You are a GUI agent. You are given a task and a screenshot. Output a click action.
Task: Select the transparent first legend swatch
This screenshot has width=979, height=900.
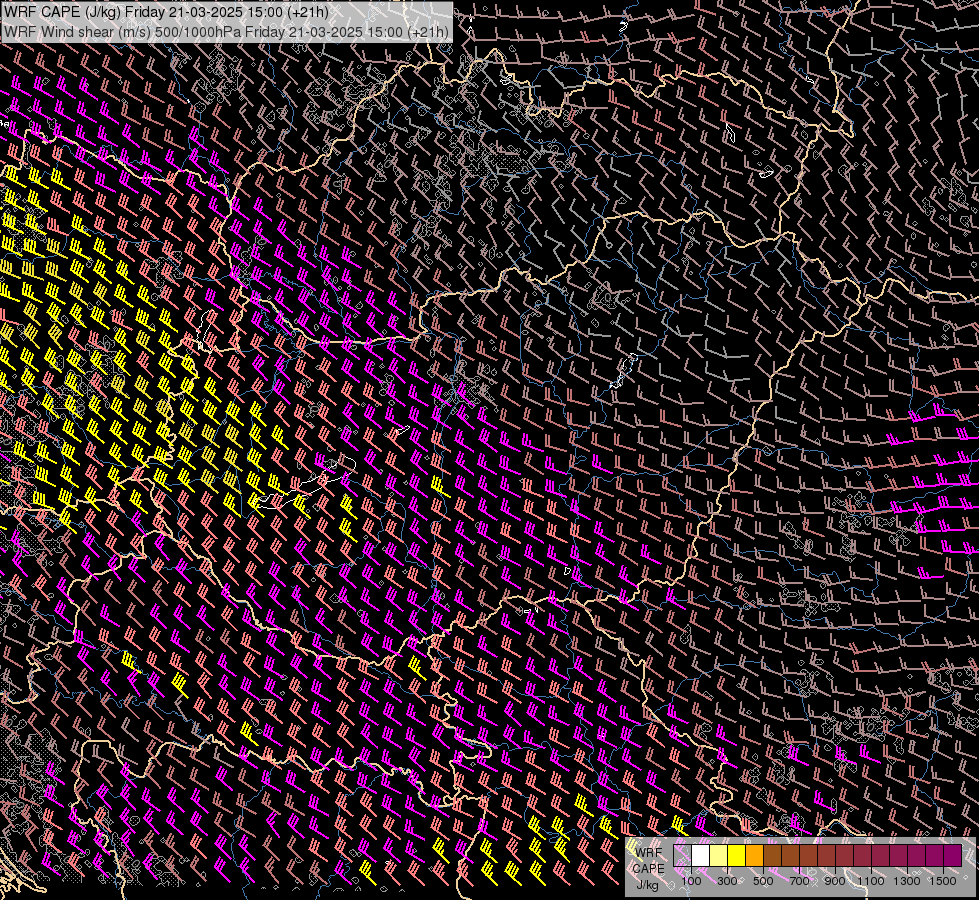click(x=682, y=855)
